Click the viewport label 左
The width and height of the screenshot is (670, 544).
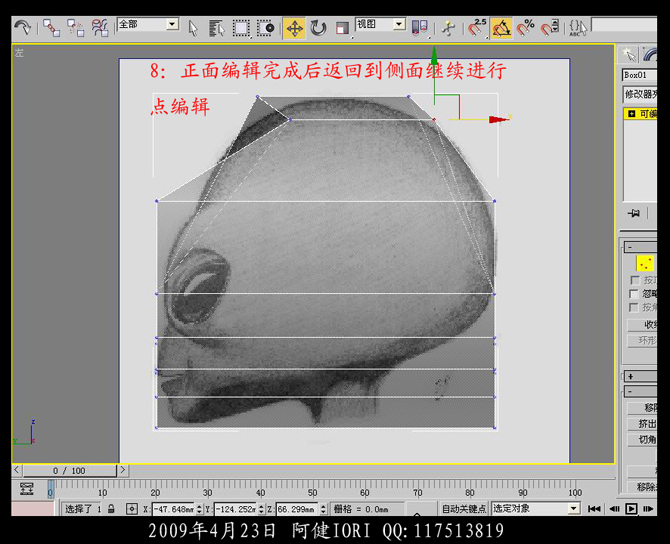tap(19, 53)
